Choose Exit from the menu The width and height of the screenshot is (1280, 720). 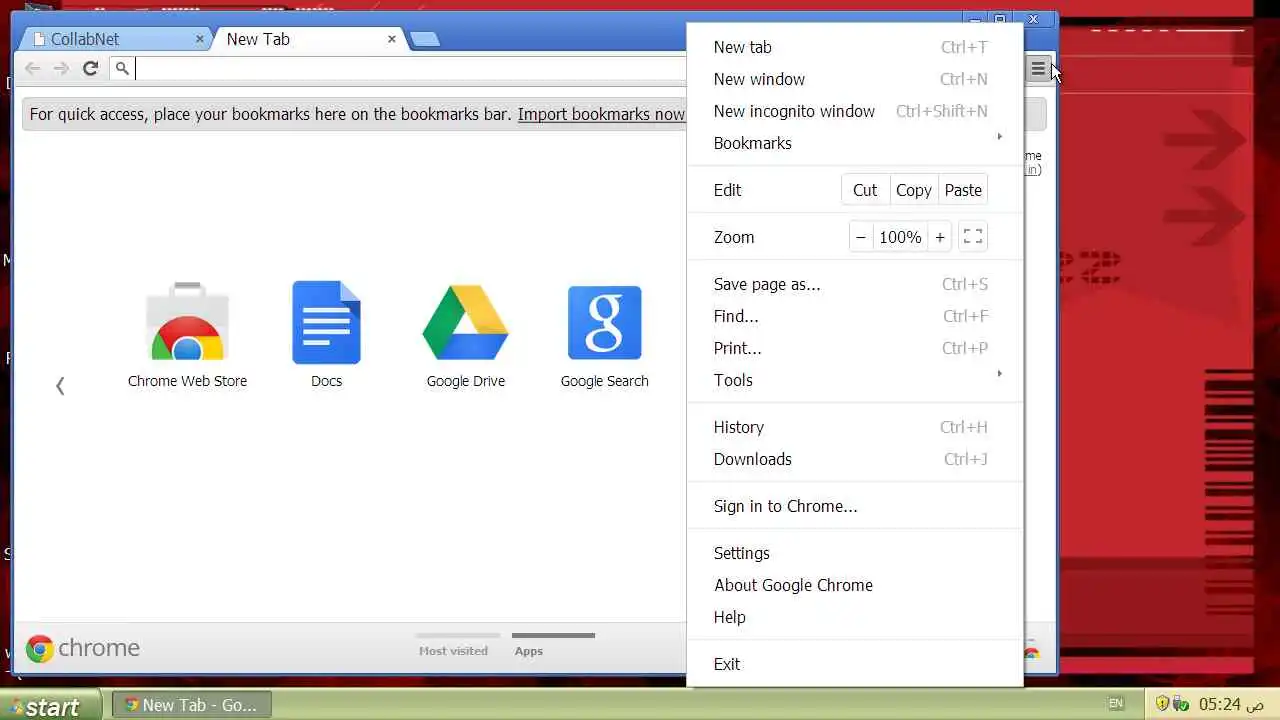pyautogui.click(x=855, y=664)
